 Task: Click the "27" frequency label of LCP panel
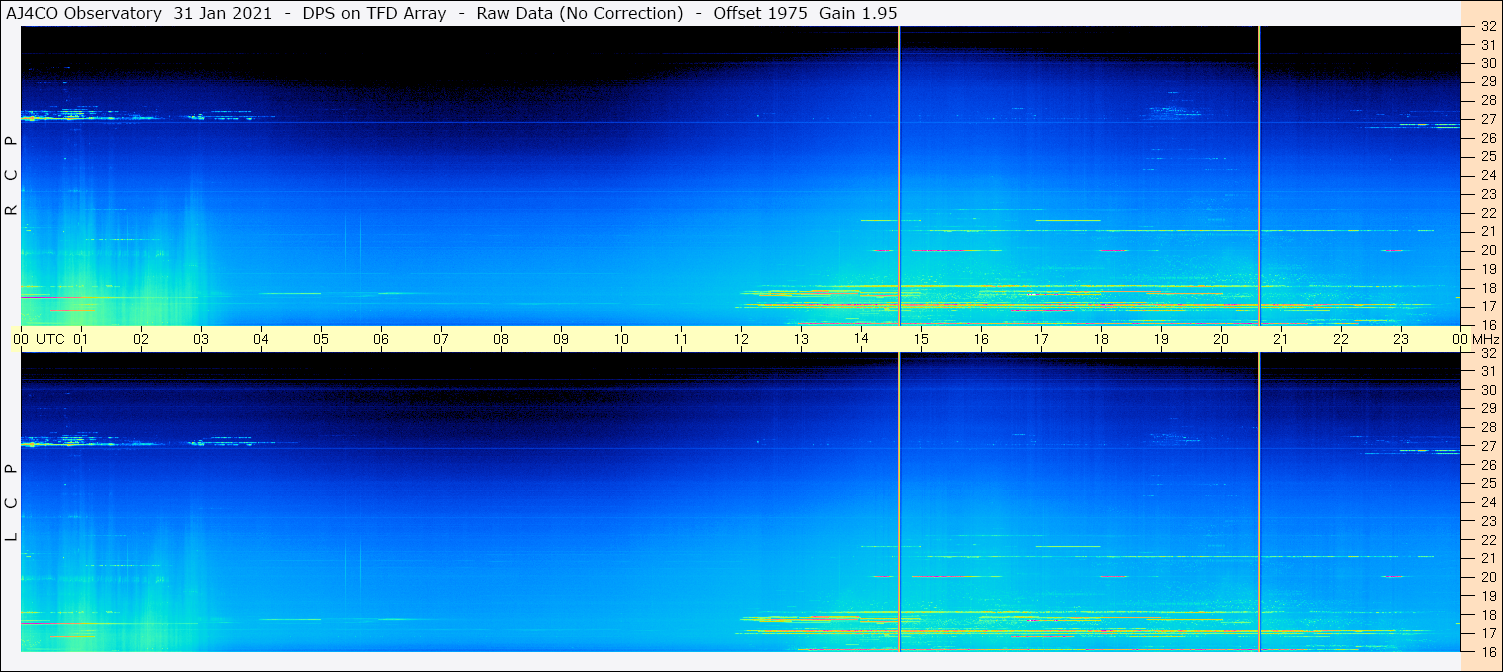tap(1487, 446)
